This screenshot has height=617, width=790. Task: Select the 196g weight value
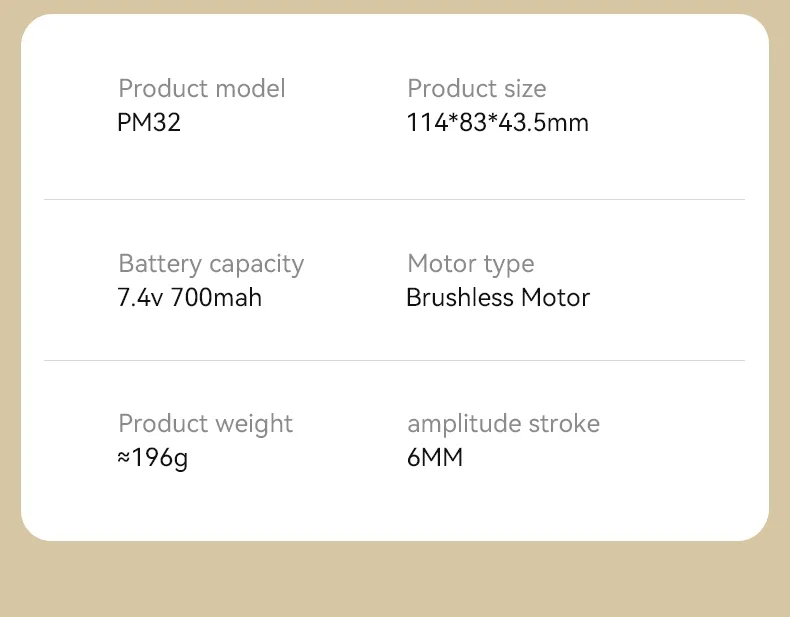pos(160,459)
